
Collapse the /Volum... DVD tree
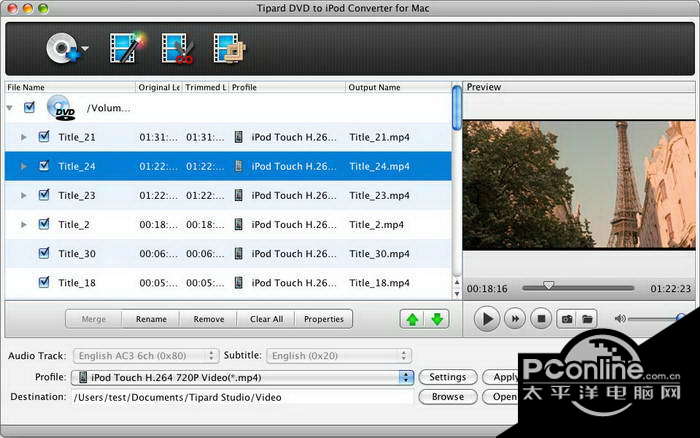pyautogui.click(x=10, y=108)
